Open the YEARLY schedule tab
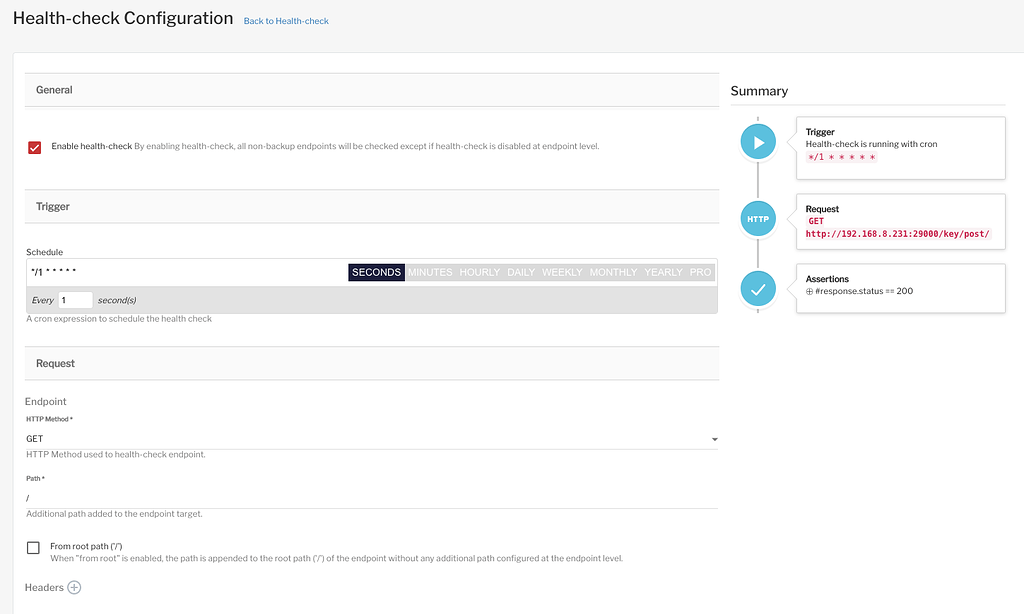Image resolution: width=1024 pixels, height=614 pixels. [661, 271]
